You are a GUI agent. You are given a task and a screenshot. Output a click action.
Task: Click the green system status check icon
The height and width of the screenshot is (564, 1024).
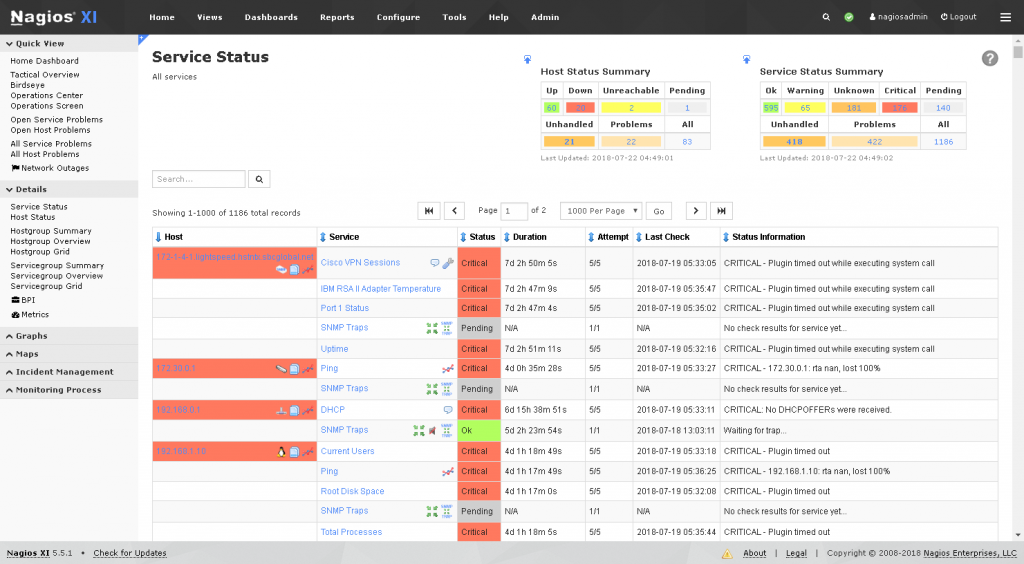848,17
